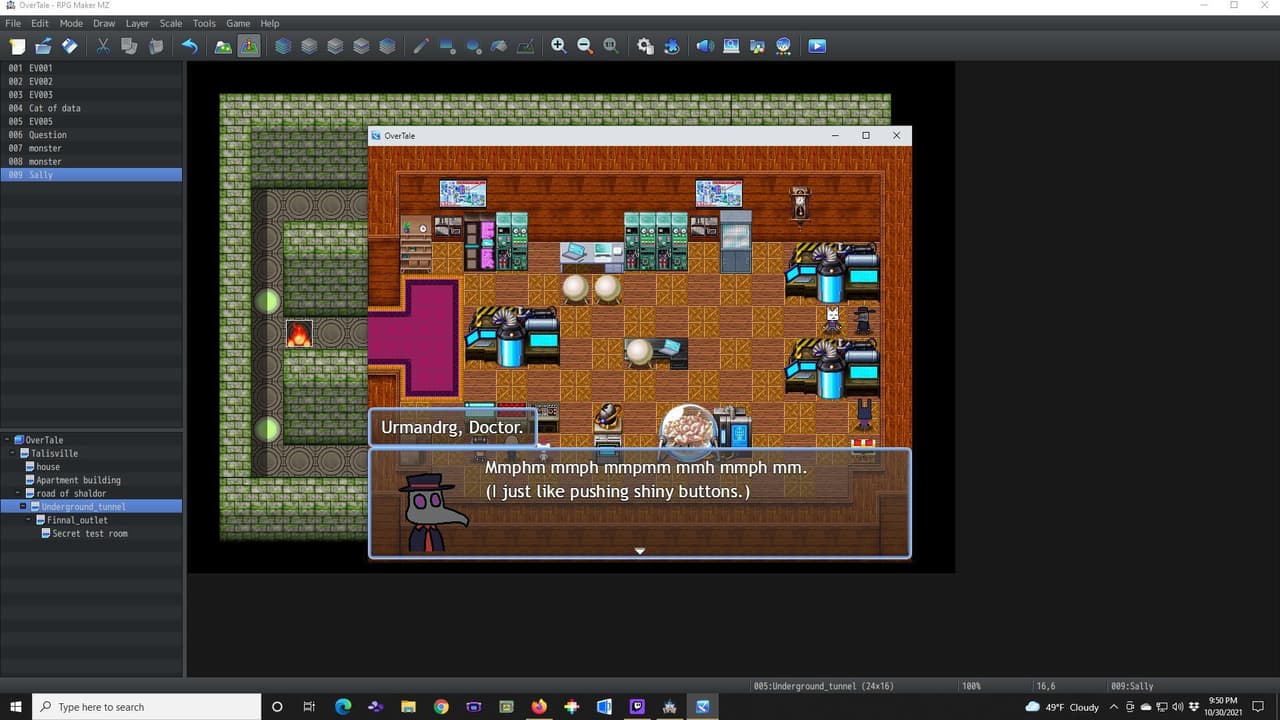
Task: Open the Event Searcher icon
Action: click(731, 46)
